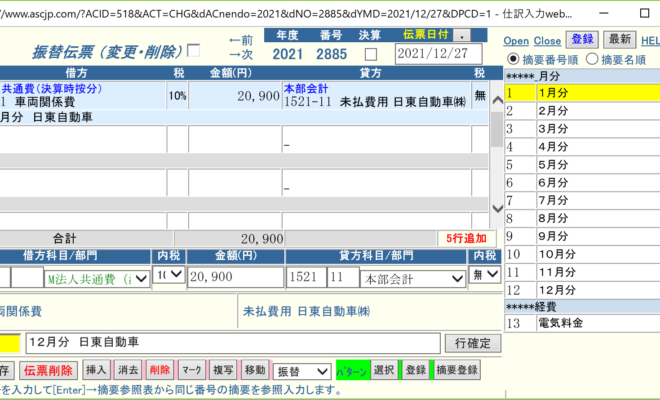The width and height of the screenshot is (660, 400).
Task: Click the 消去 (clear) toolbar button
Action: point(127,370)
